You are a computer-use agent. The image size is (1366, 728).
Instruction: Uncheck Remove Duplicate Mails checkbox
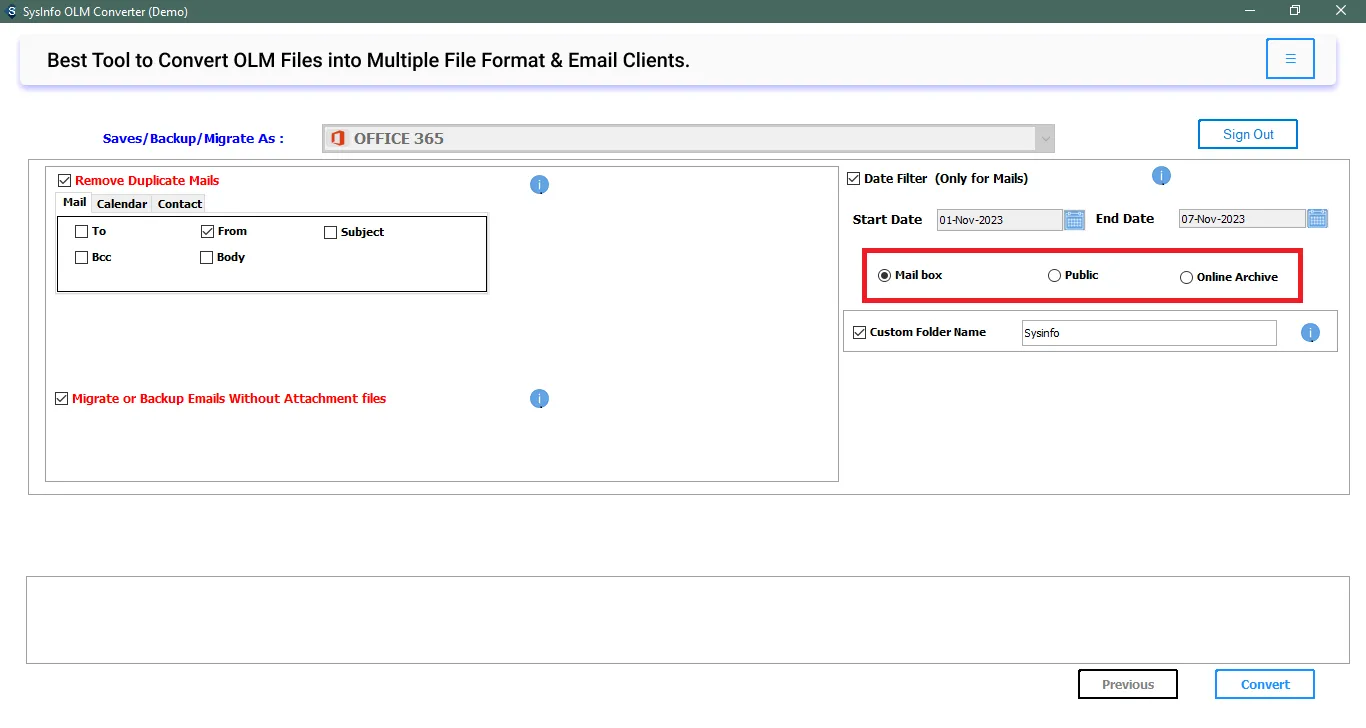point(65,181)
